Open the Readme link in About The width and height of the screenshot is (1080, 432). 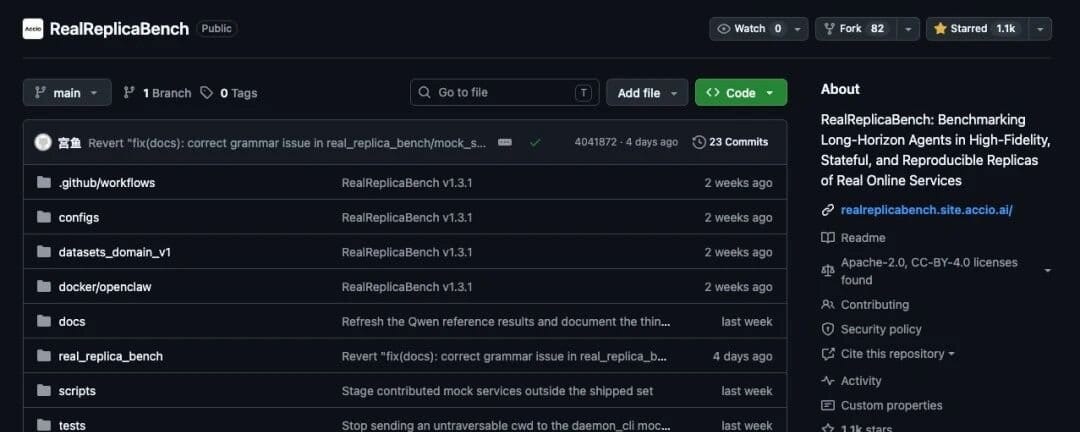tap(863, 238)
